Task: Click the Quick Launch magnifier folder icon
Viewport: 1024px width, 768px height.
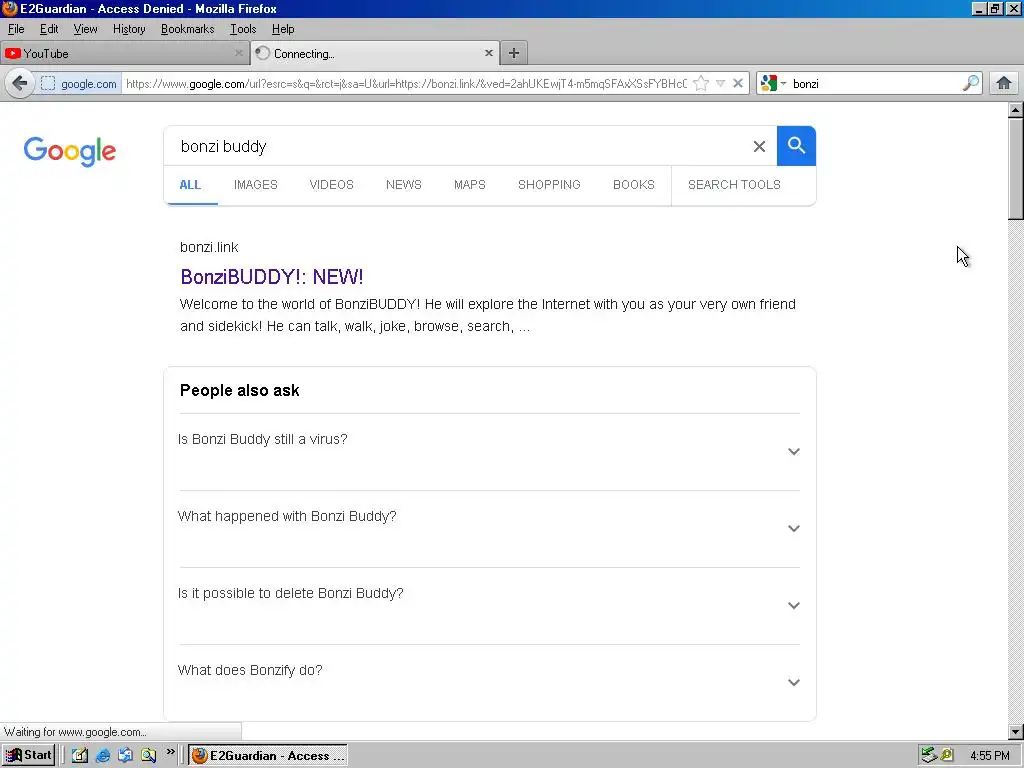Action: coord(149,756)
